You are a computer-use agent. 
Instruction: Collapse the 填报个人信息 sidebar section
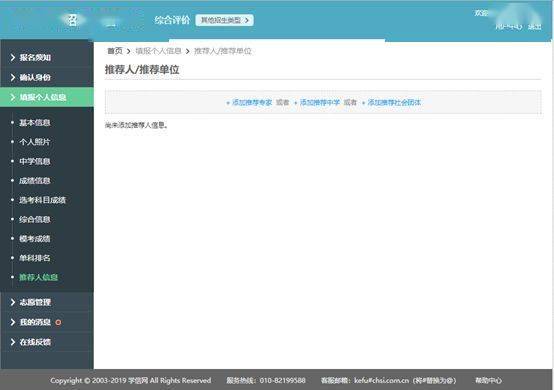click(47, 97)
